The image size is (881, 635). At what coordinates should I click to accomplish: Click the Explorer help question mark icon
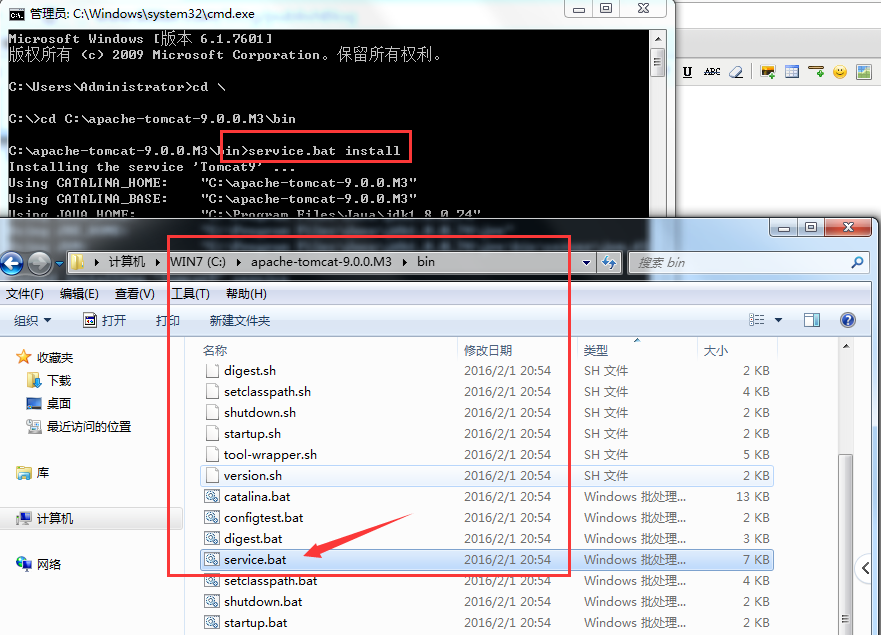click(x=848, y=320)
